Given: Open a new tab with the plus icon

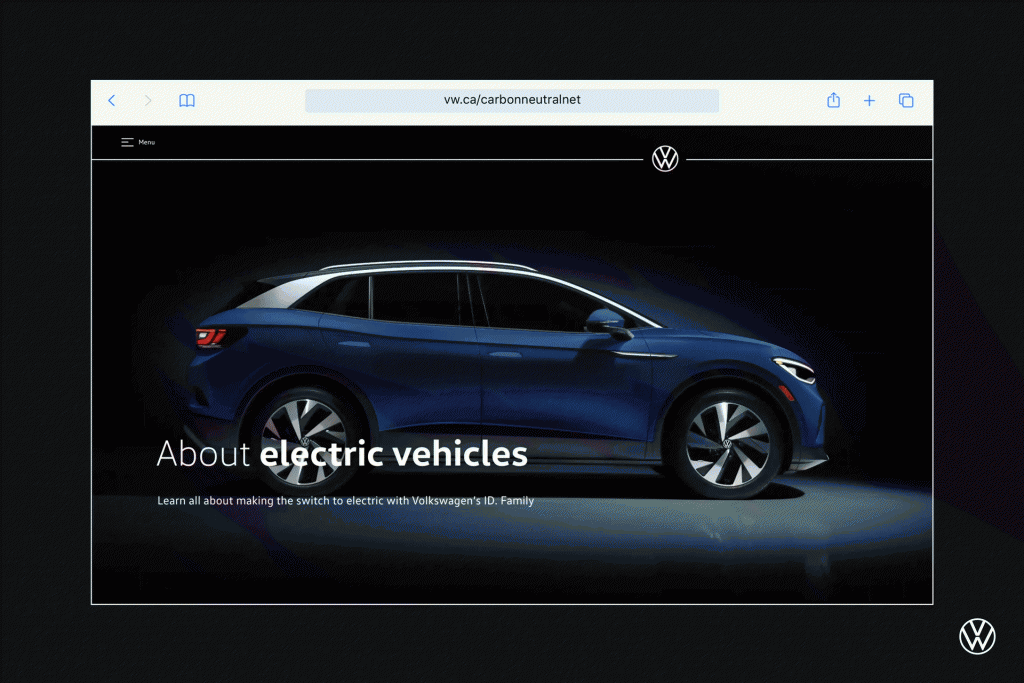Looking at the screenshot, I should click(x=869, y=100).
